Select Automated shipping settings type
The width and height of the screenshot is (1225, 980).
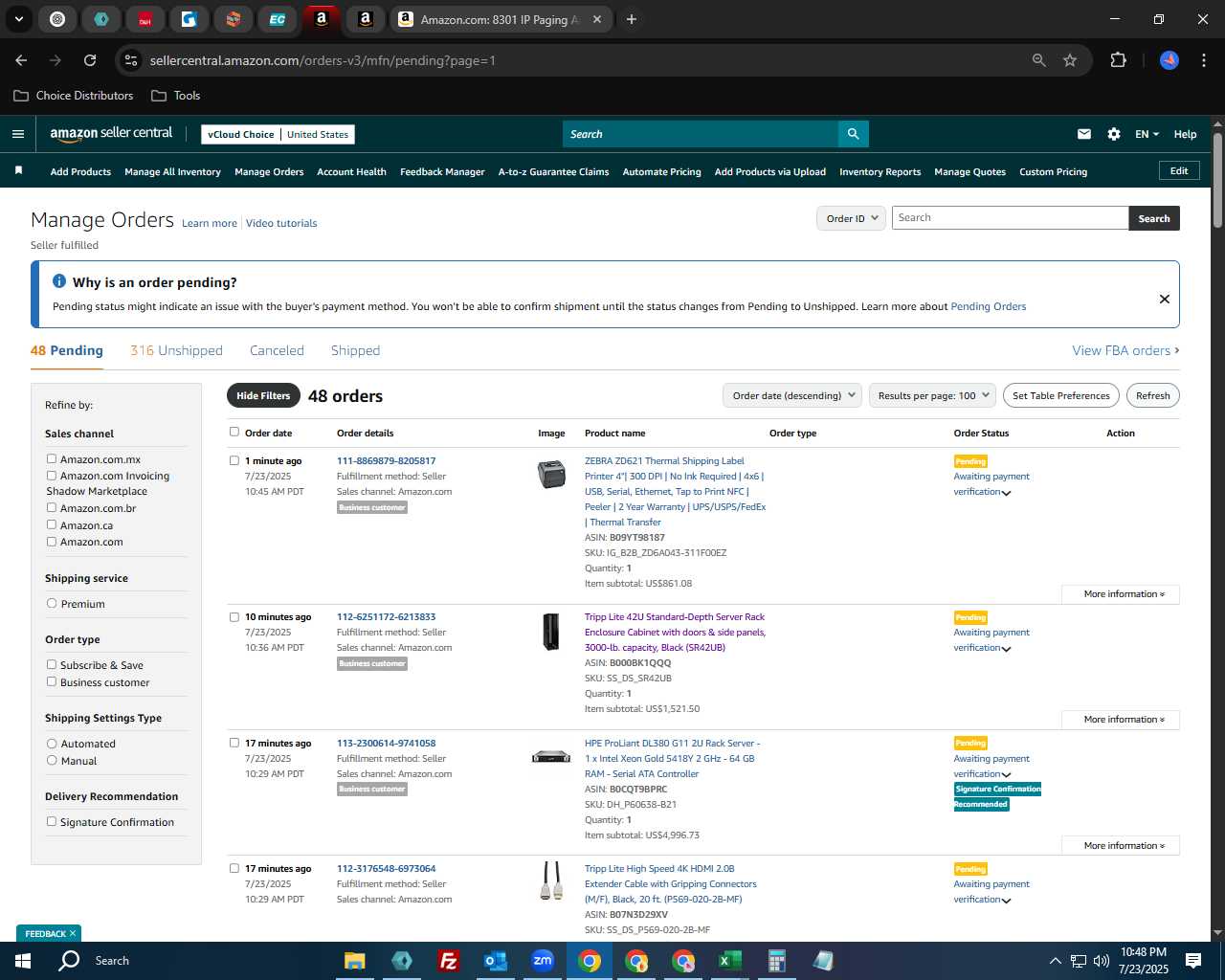click(x=52, y=743)
